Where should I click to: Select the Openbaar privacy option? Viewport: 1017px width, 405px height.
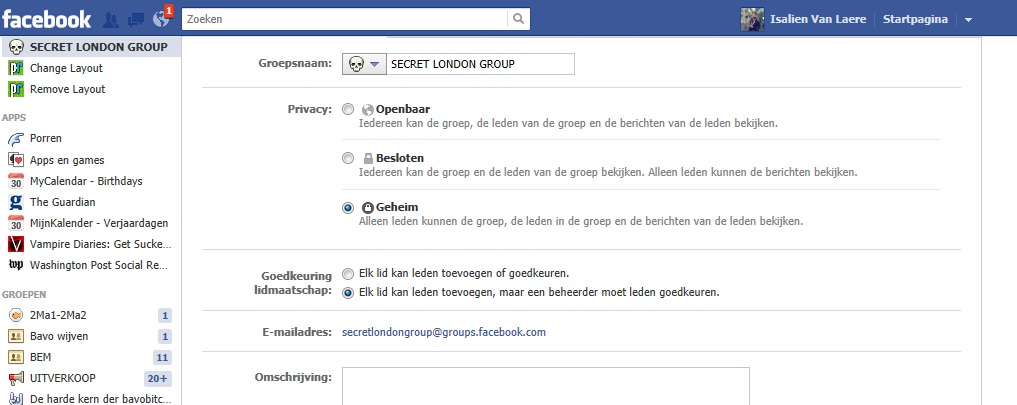[347, 109]
